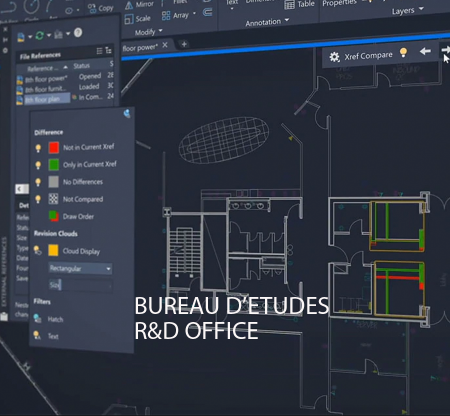Toggle visibility of No Differences
This screenshot has width=450, height=416.
point(38,182)
